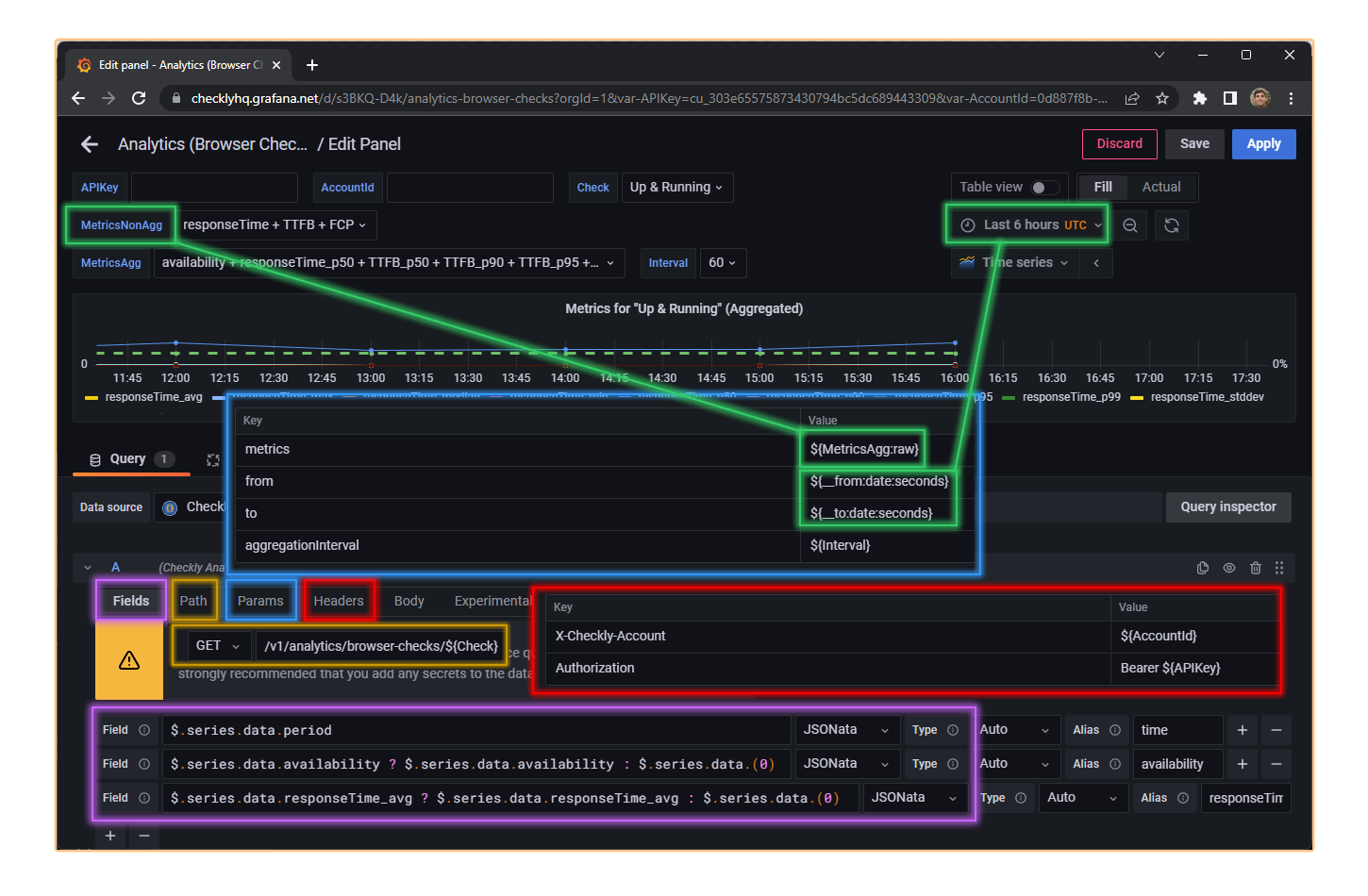This screenshot has height=896, width=1368.
Task: Open the Time series visualization dropdown
Action: coord(1014,262)
